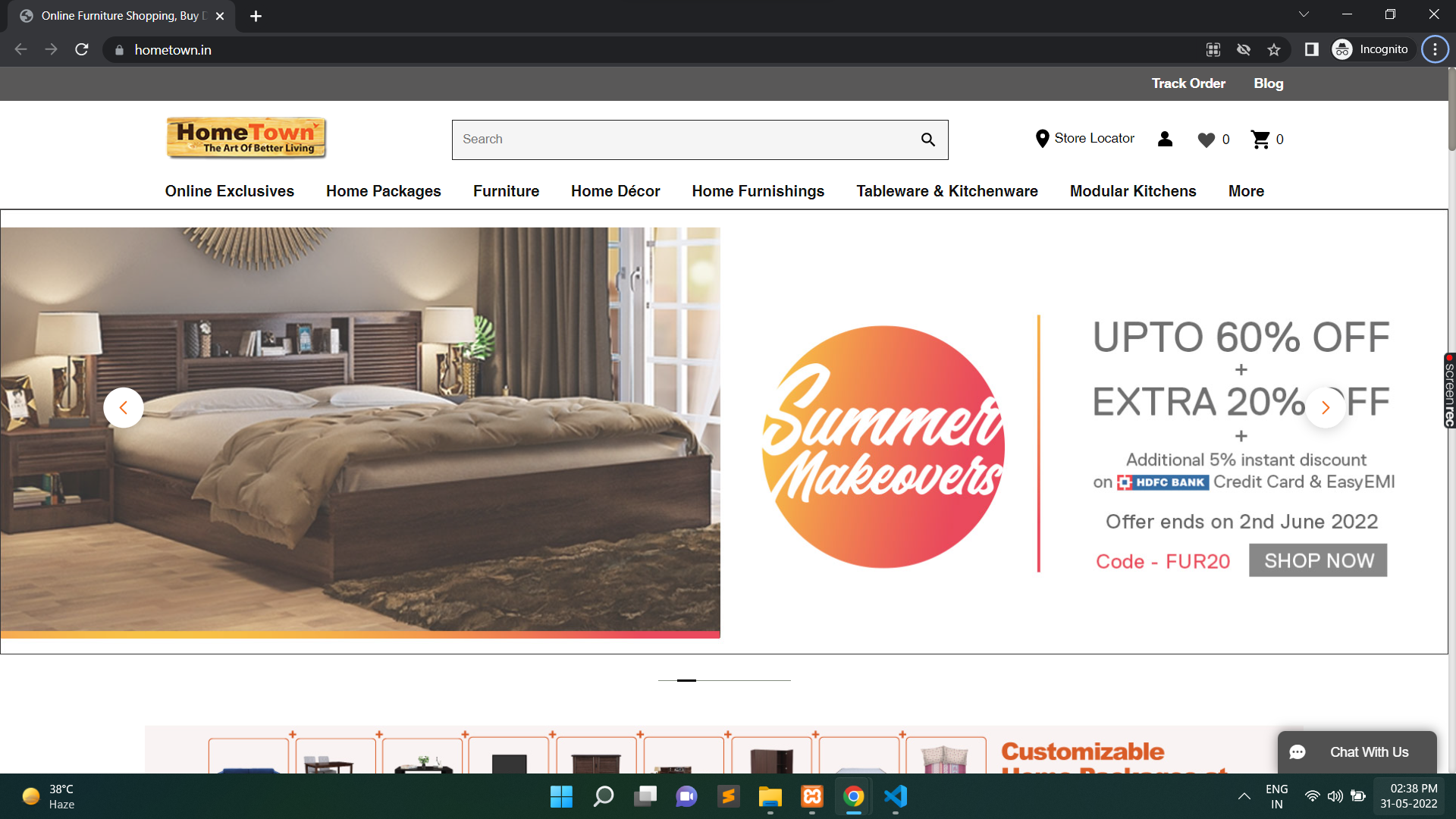Open the wishlist heart icon
Screen dimensions: 1456x819
[1206, 140]
